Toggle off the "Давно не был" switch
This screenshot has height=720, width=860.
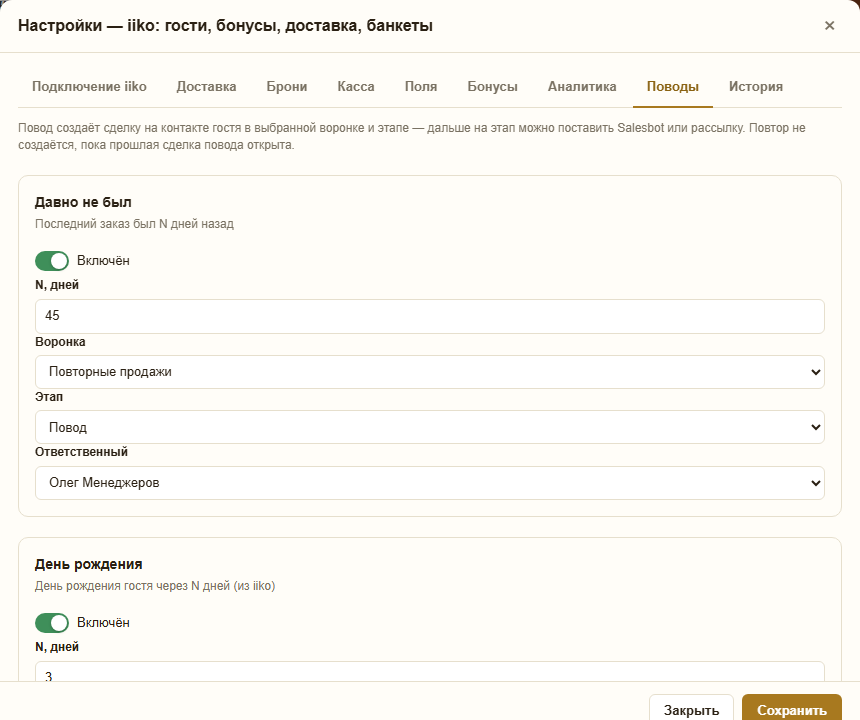pyautogui.click(x=52, y=261)
